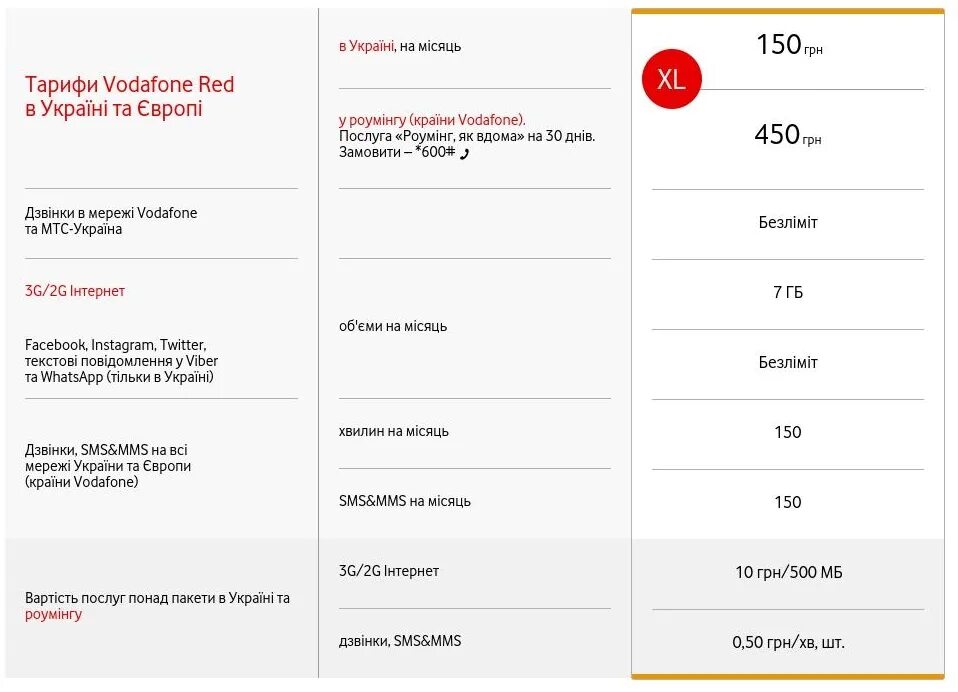958x692 pixels.
Task: Click 'SMS&MMS на місяць' label
Action: point(404,501)
